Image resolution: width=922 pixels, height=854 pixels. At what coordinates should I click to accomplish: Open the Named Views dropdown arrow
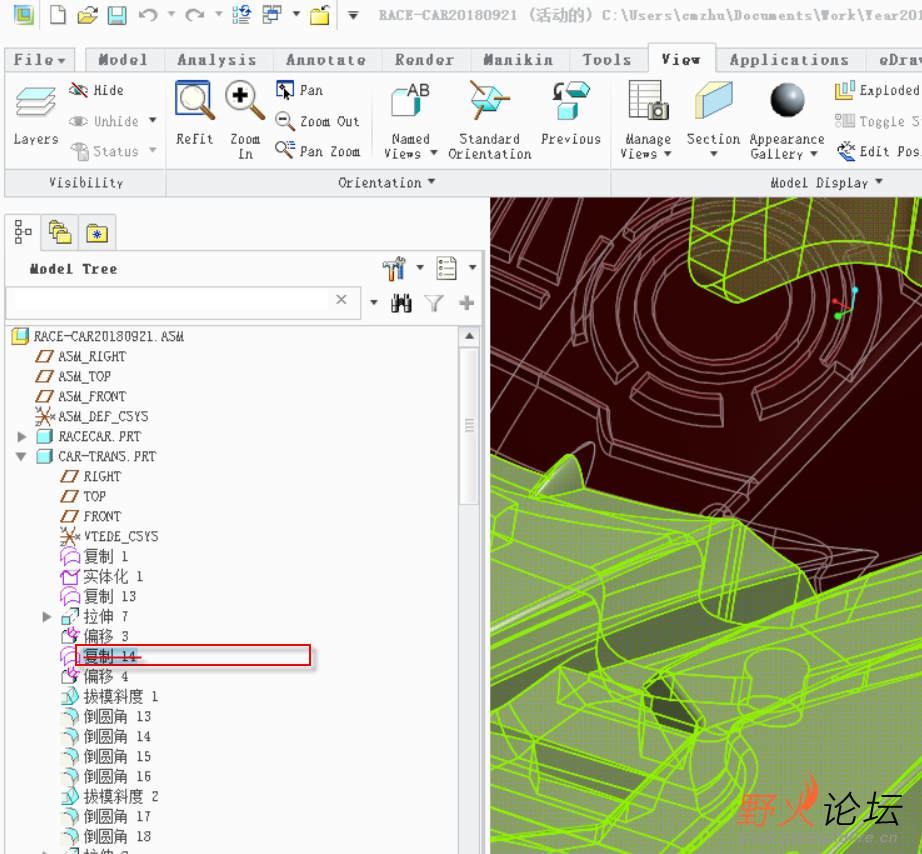[434, 153]
